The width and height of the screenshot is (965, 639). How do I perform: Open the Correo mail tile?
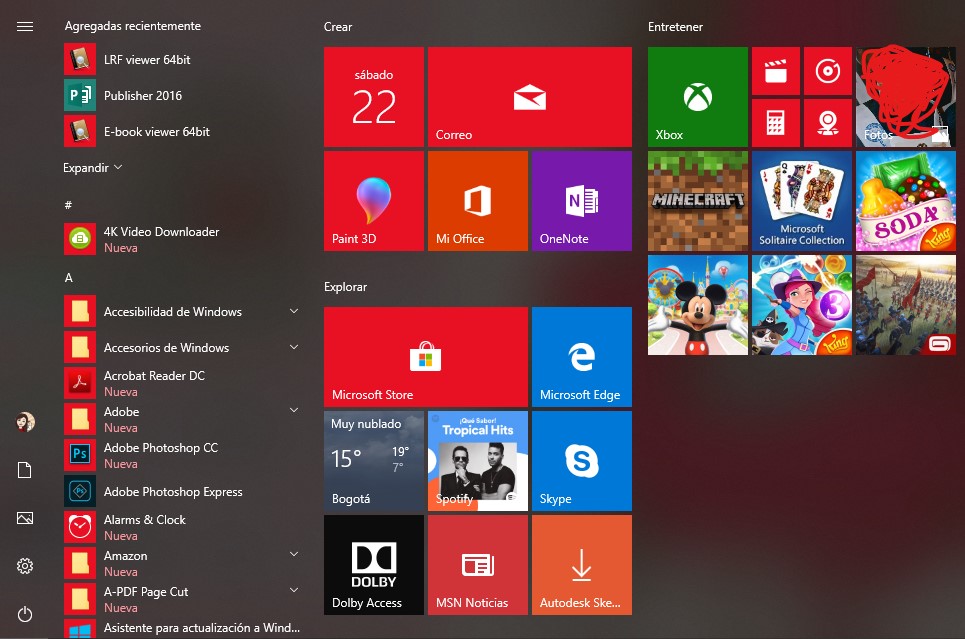pyautogui.click(x=530, y=97)
